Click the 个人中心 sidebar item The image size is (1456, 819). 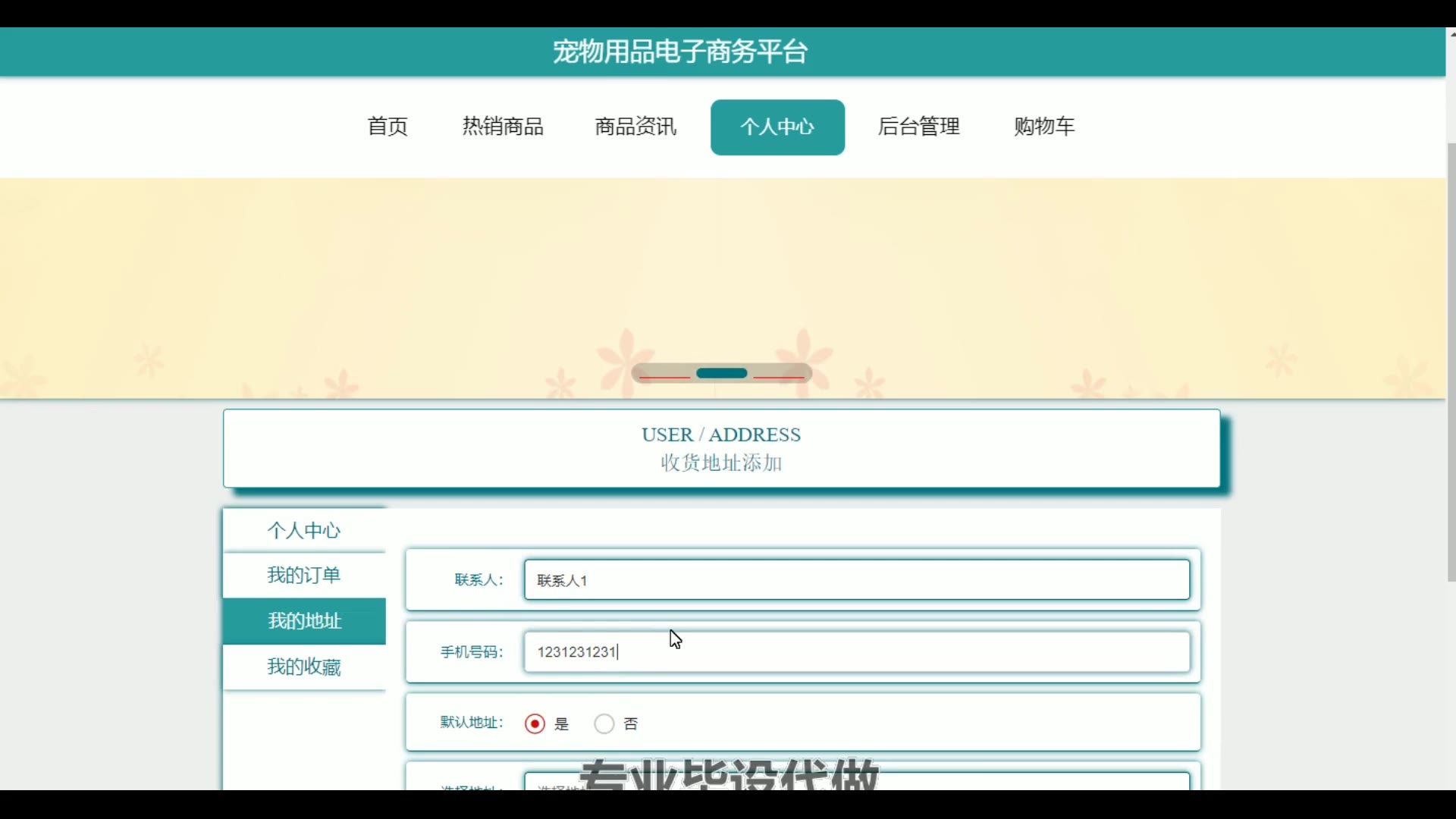pyautogui.click(x=304, y=530)
